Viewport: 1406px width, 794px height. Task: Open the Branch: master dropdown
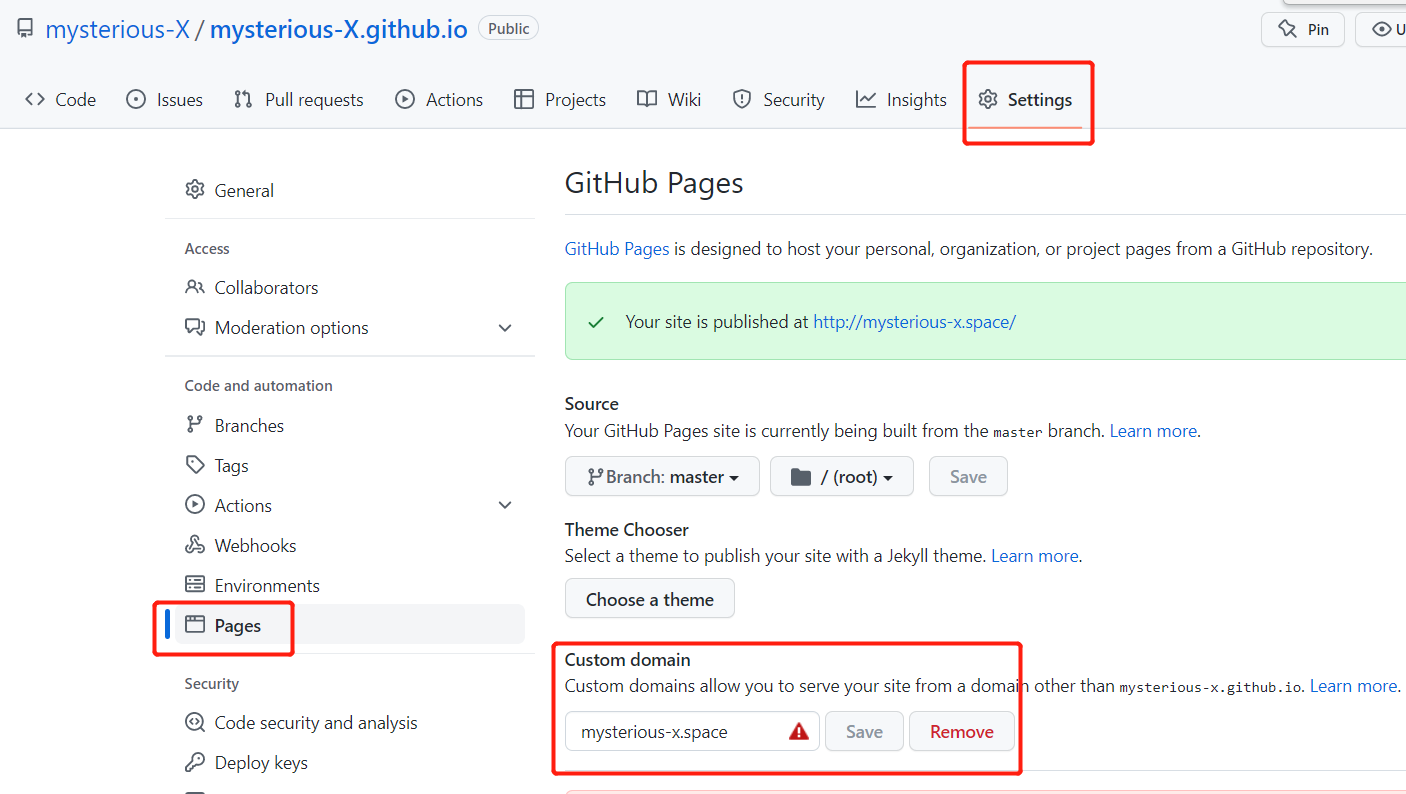pyautogui.click(x=662, y=477)
